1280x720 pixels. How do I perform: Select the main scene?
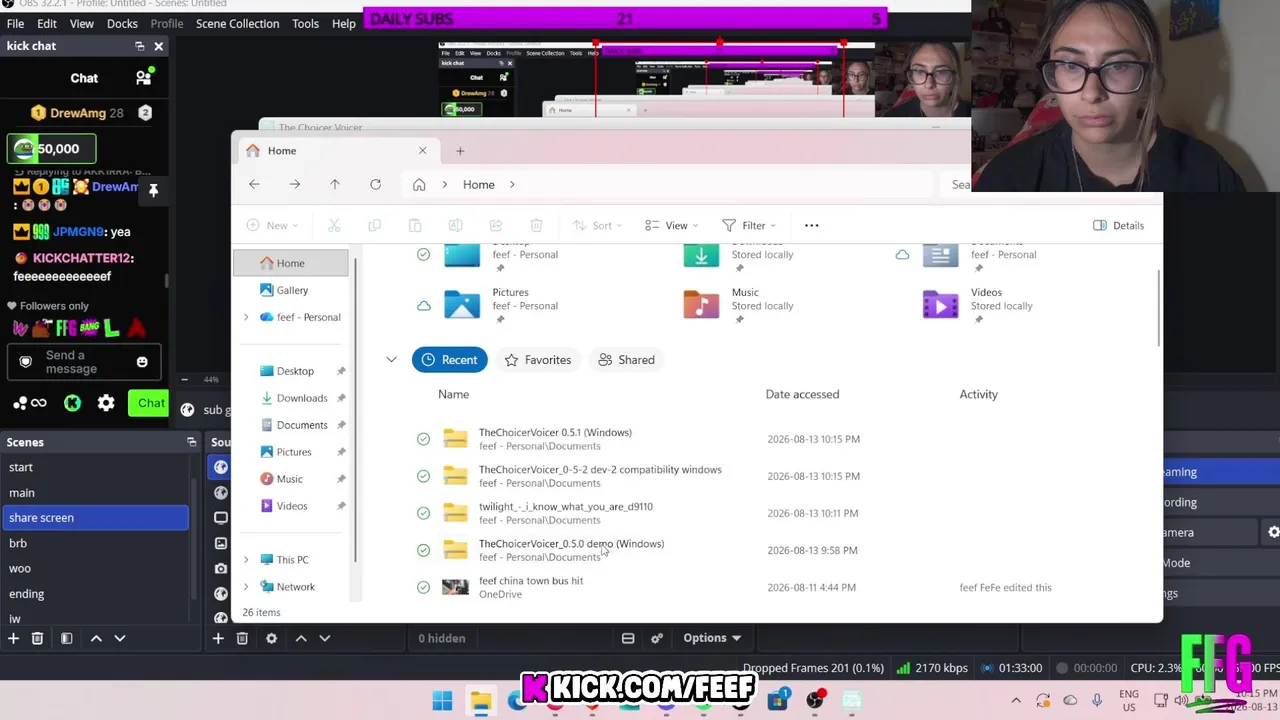coord(96,493)
